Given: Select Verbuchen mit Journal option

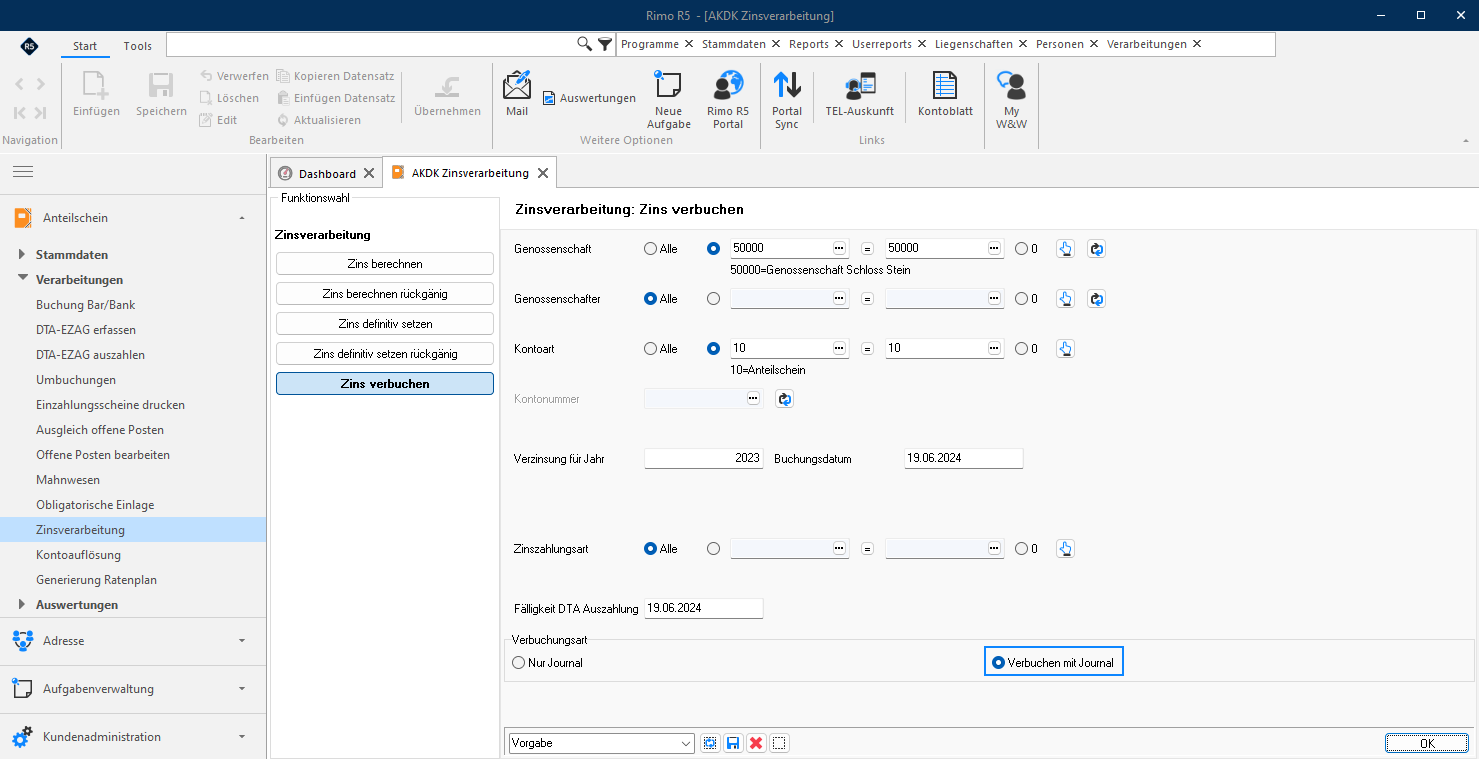Looking at the screenshot, I should tap(1053, 663).
